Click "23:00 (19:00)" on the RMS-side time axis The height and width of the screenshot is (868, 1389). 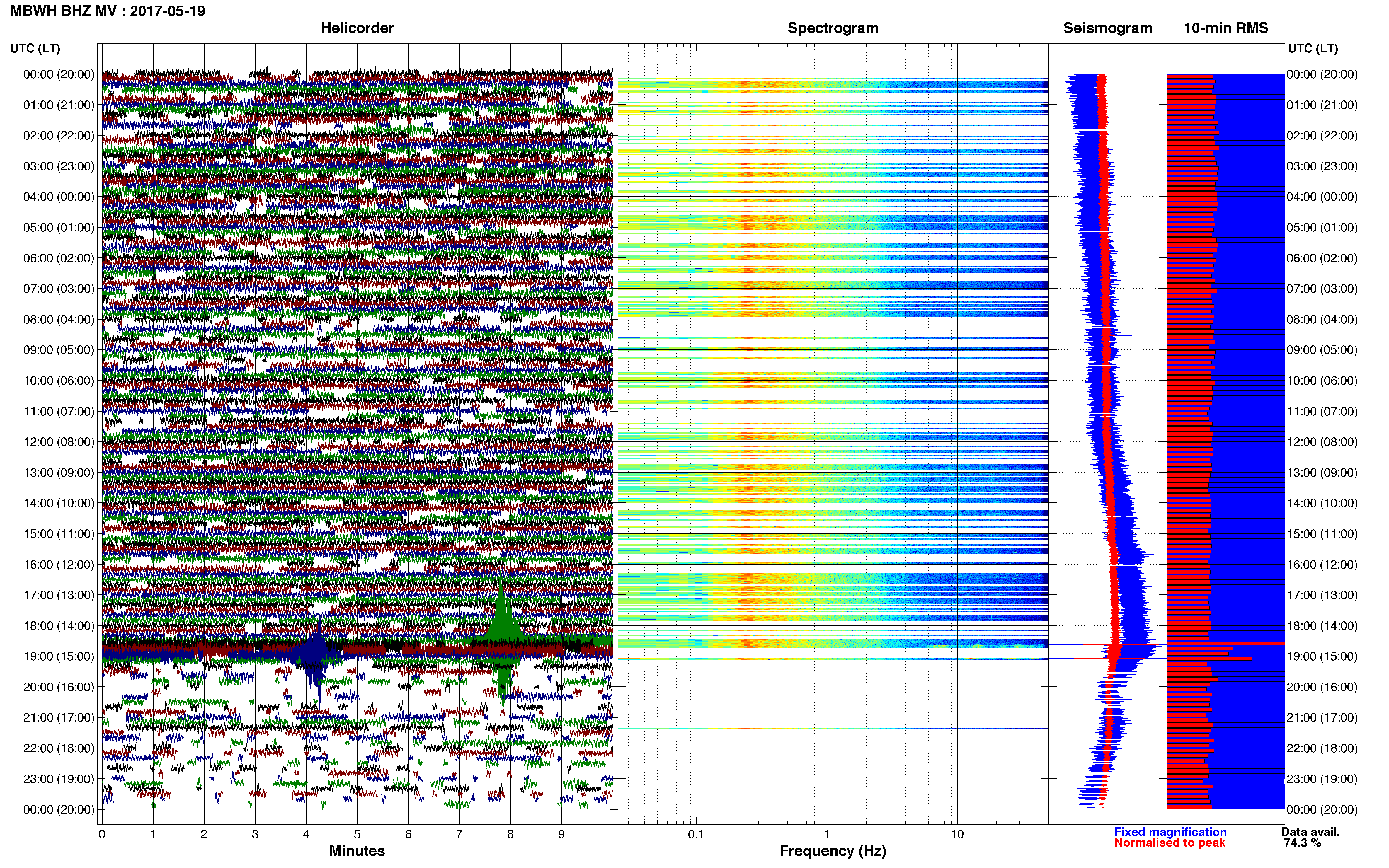click(x=1322, y=779)
